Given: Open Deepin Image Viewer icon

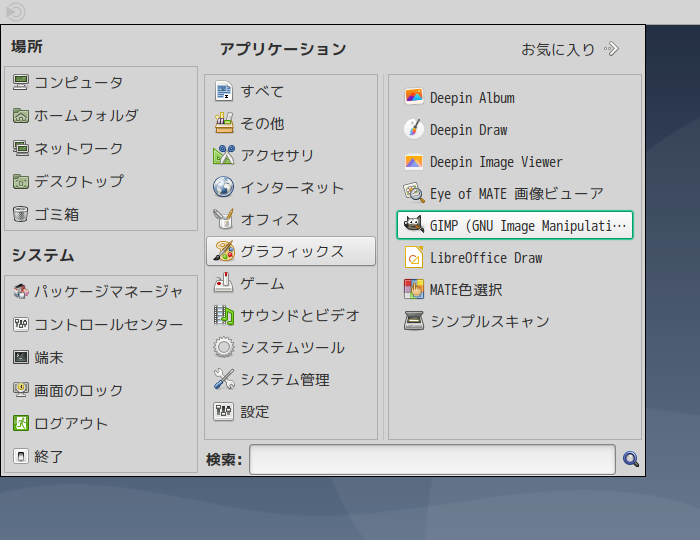Looking at the screenshot, I should tap(414, 162).
